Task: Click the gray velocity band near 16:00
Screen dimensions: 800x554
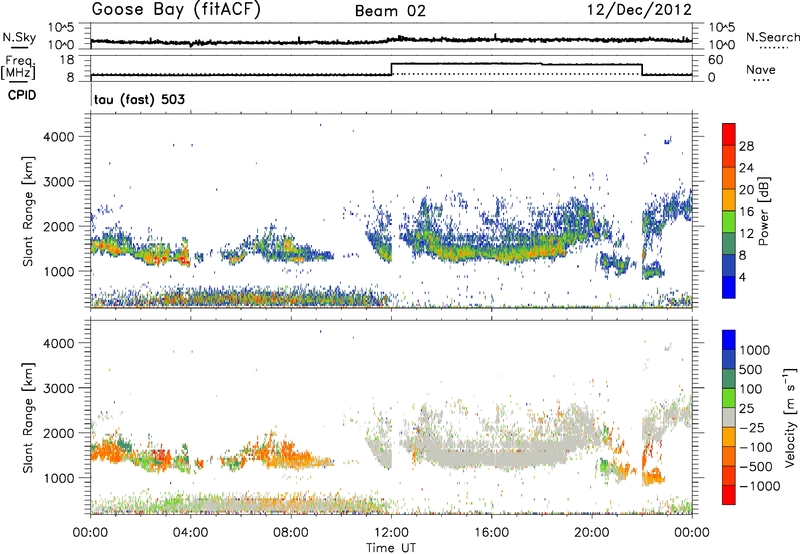Action: click(490, 456)
